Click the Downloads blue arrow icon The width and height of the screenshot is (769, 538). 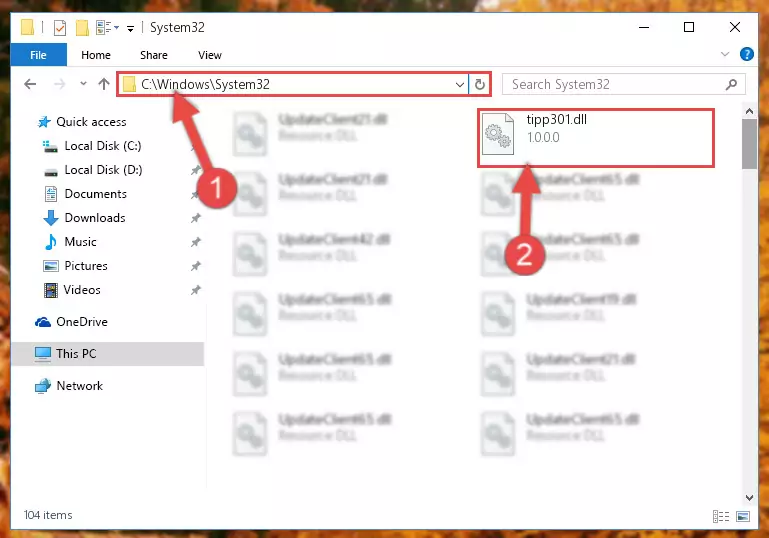51,218
